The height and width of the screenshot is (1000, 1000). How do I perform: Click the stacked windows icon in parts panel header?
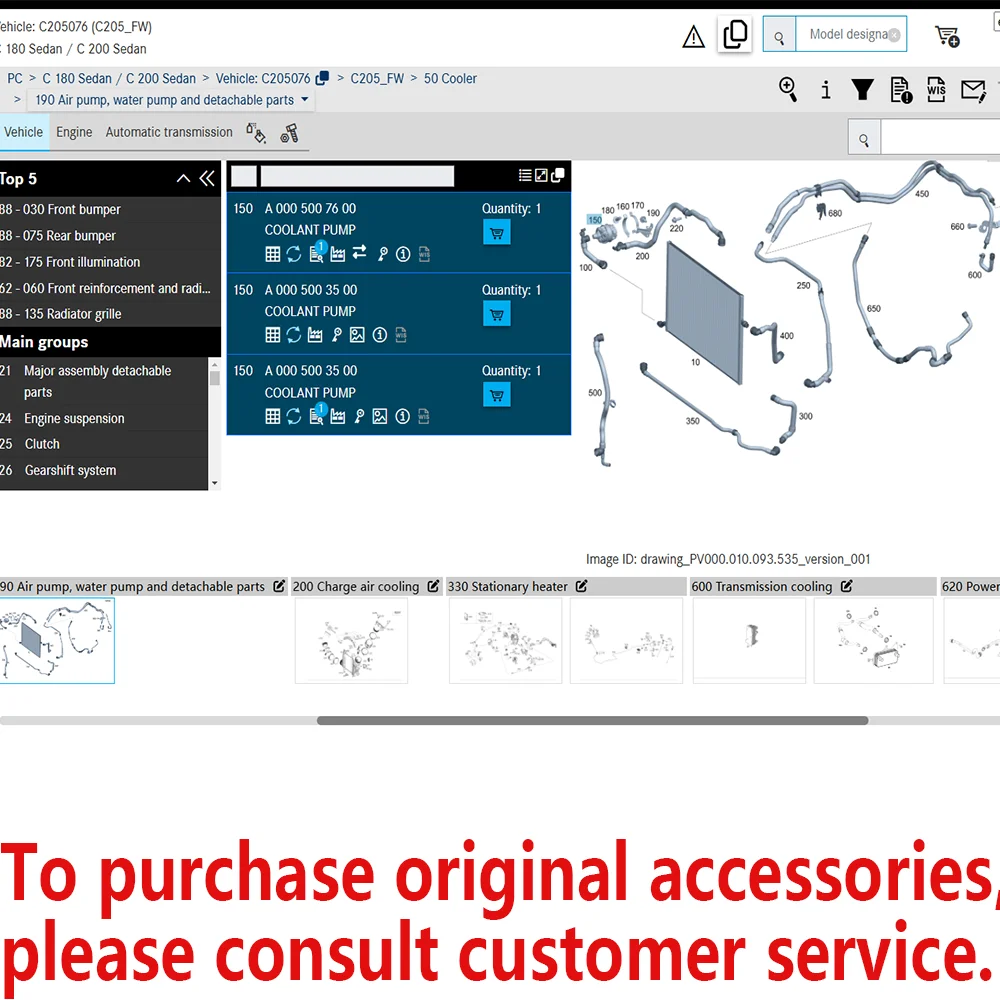point(557,175)
